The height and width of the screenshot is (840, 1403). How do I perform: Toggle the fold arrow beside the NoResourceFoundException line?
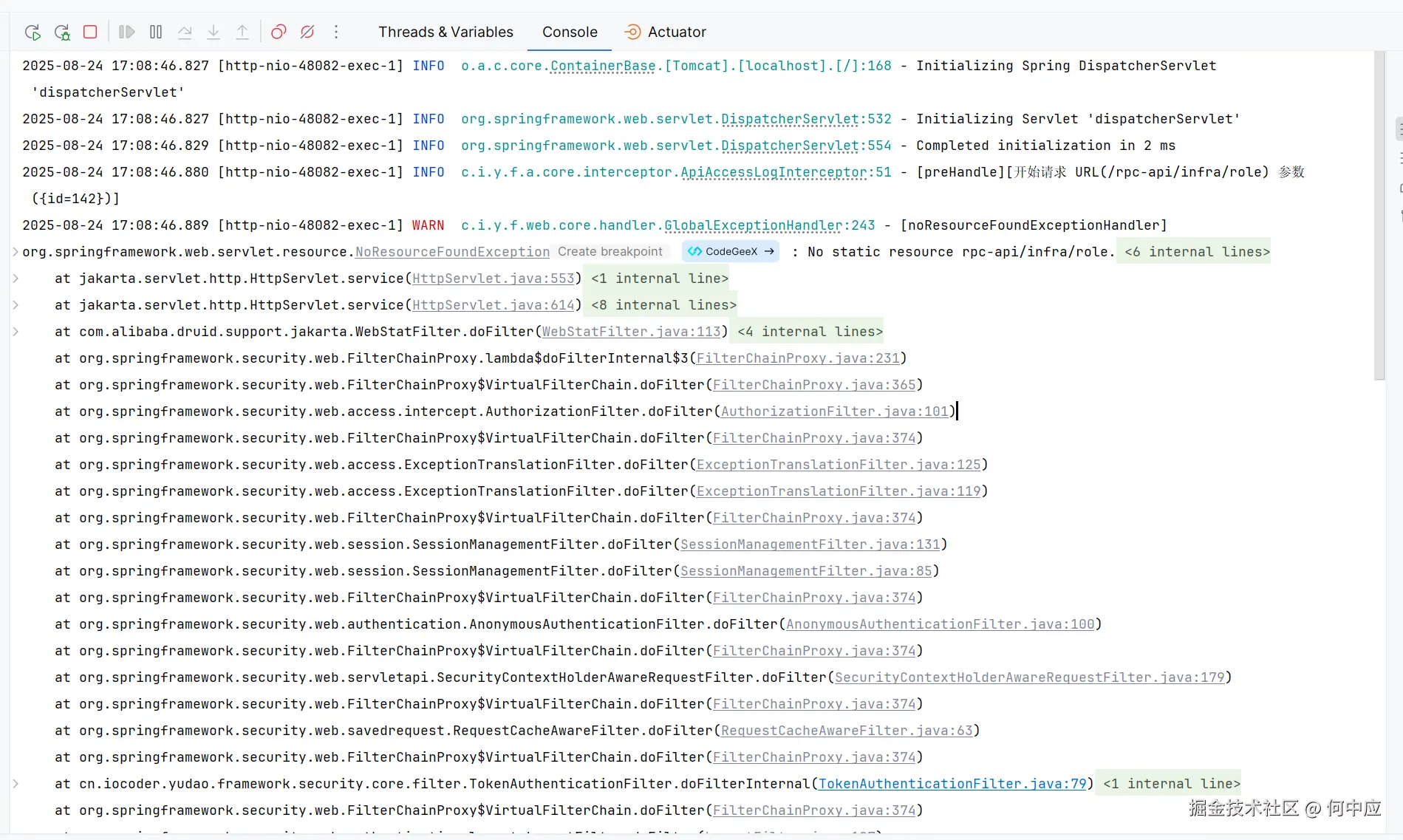[16, 252]
